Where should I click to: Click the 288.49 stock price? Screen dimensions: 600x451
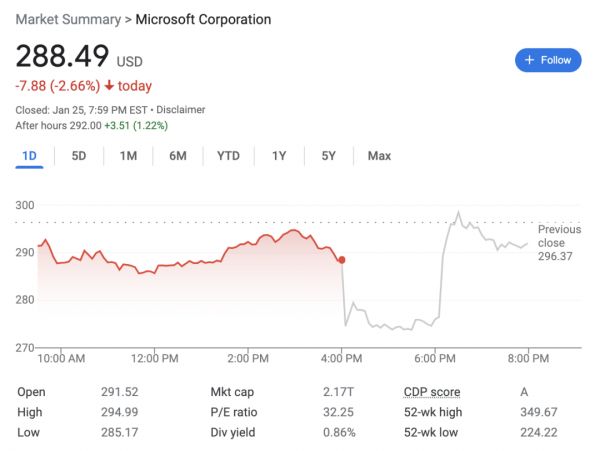[62, 58]
